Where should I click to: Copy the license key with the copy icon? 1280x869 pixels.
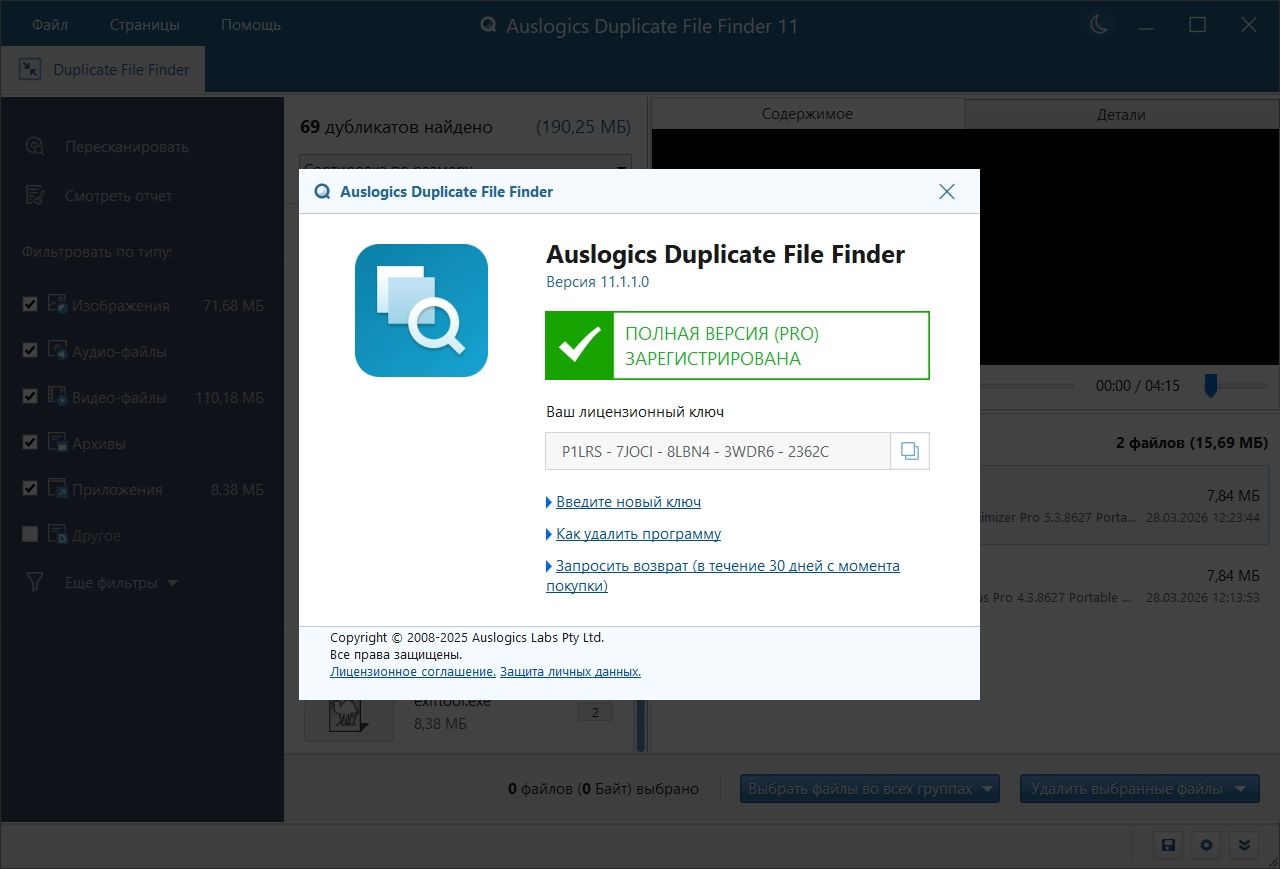tap(910, 451)
